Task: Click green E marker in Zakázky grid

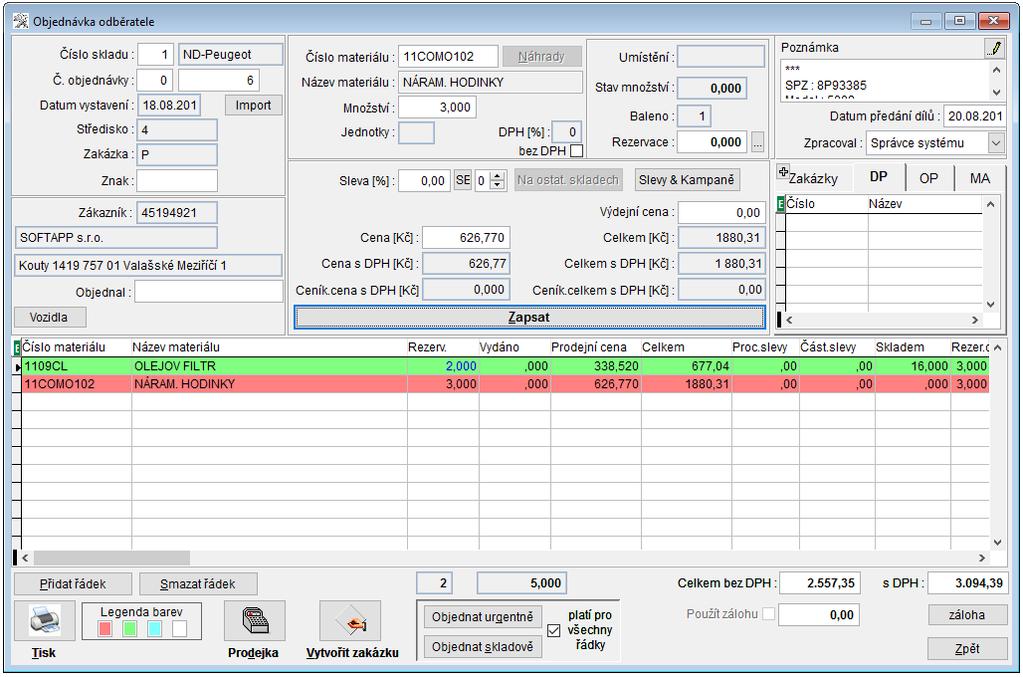Action: [781, 204]
